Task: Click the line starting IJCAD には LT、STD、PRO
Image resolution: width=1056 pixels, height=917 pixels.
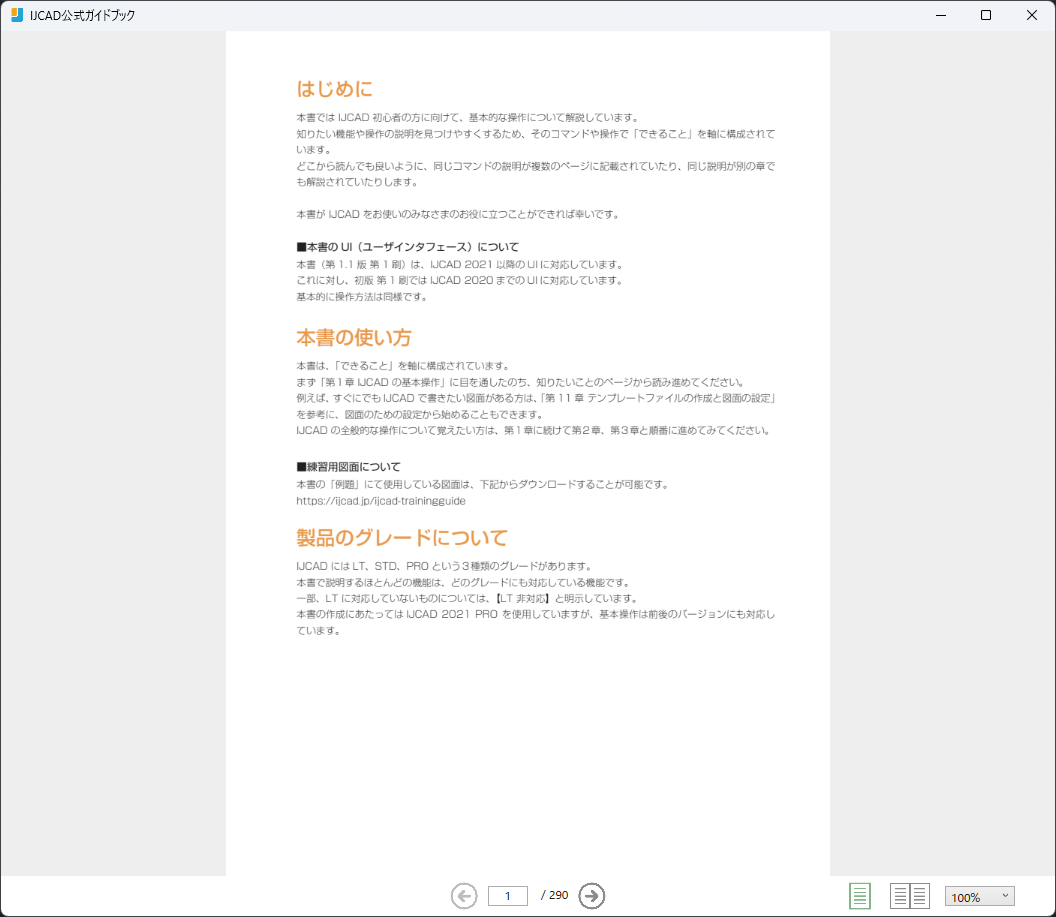Action: point(444,566)
